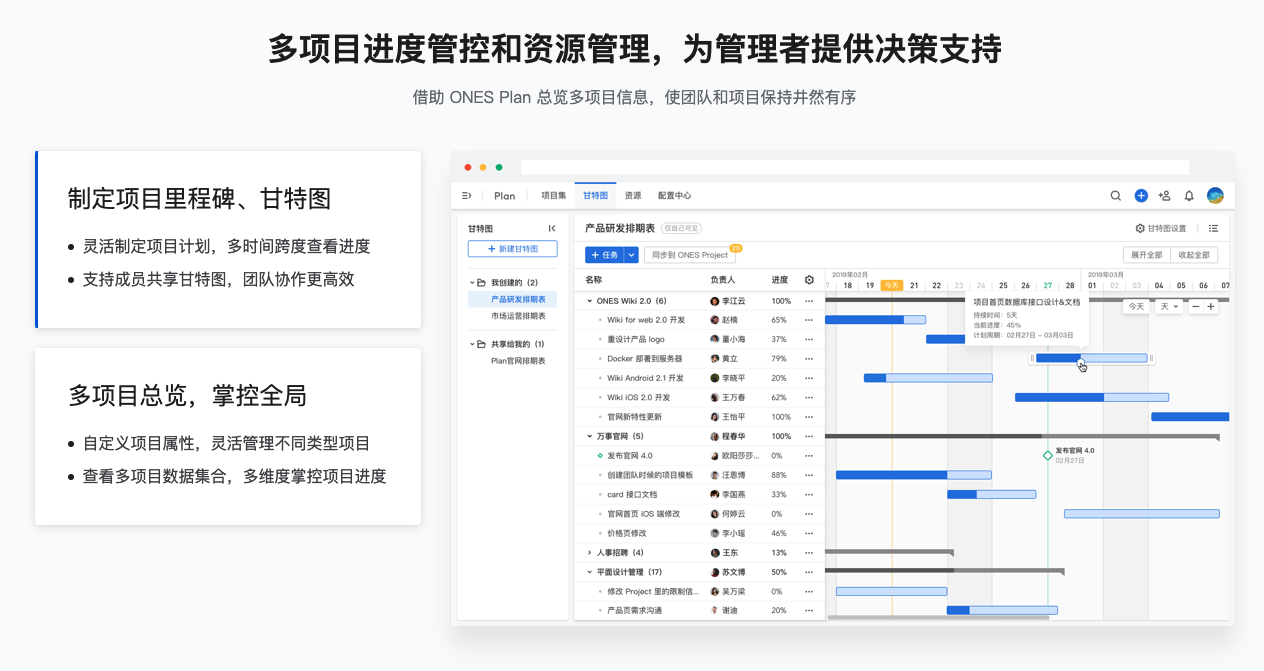Expand the 人事招聘 group

589,552
